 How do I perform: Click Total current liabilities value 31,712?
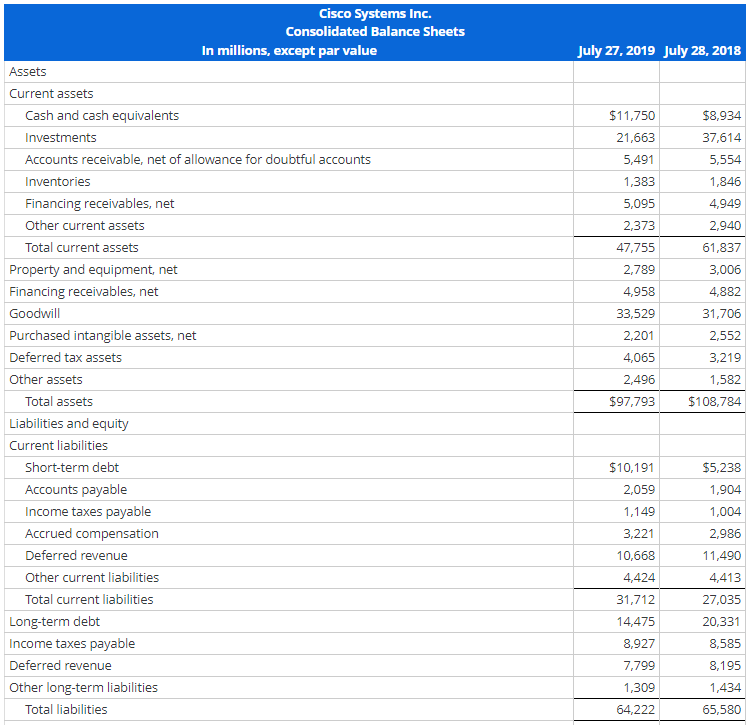pyautogui.click(x=635, y=599)
